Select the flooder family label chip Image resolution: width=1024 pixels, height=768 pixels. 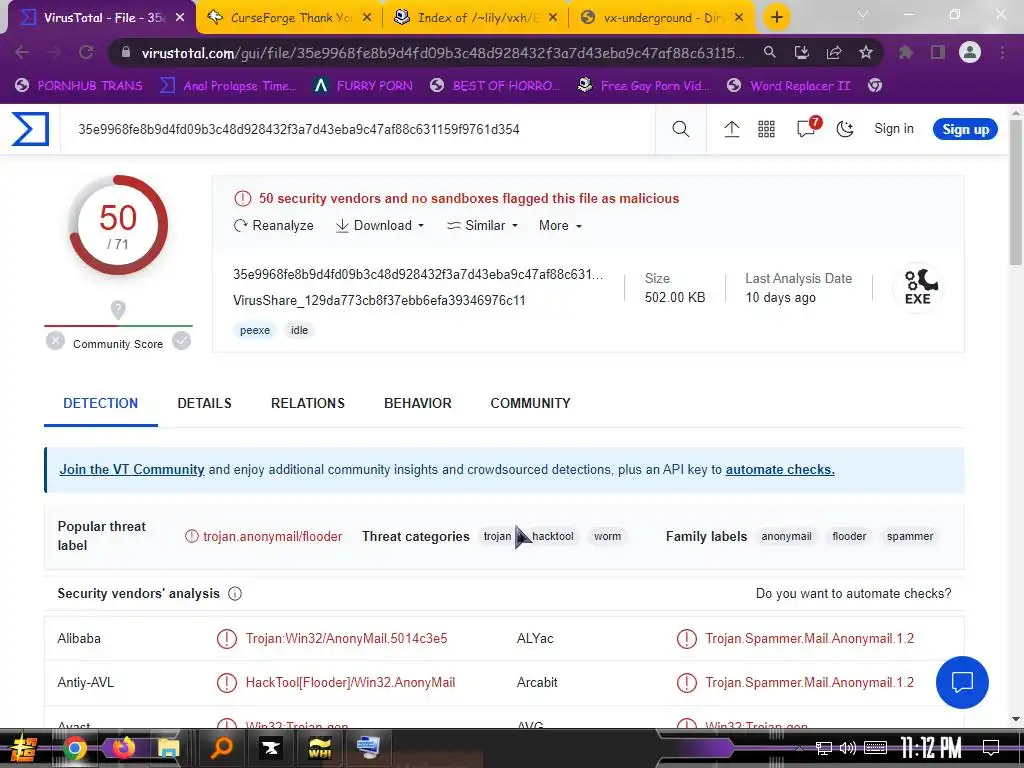click(x=849, y=536)
